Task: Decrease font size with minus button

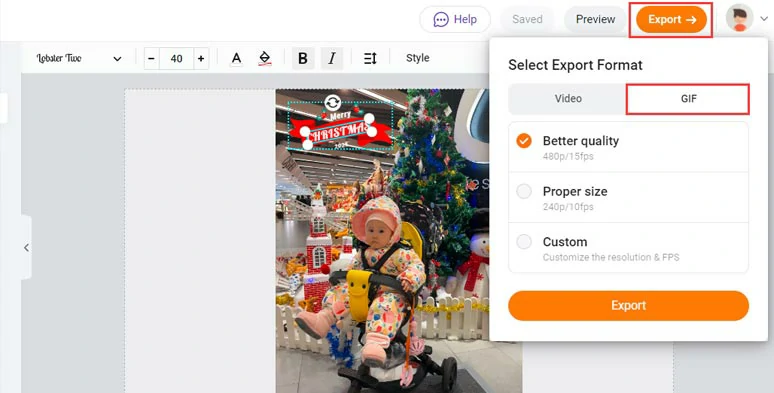Action: click(x=152, y=59)
